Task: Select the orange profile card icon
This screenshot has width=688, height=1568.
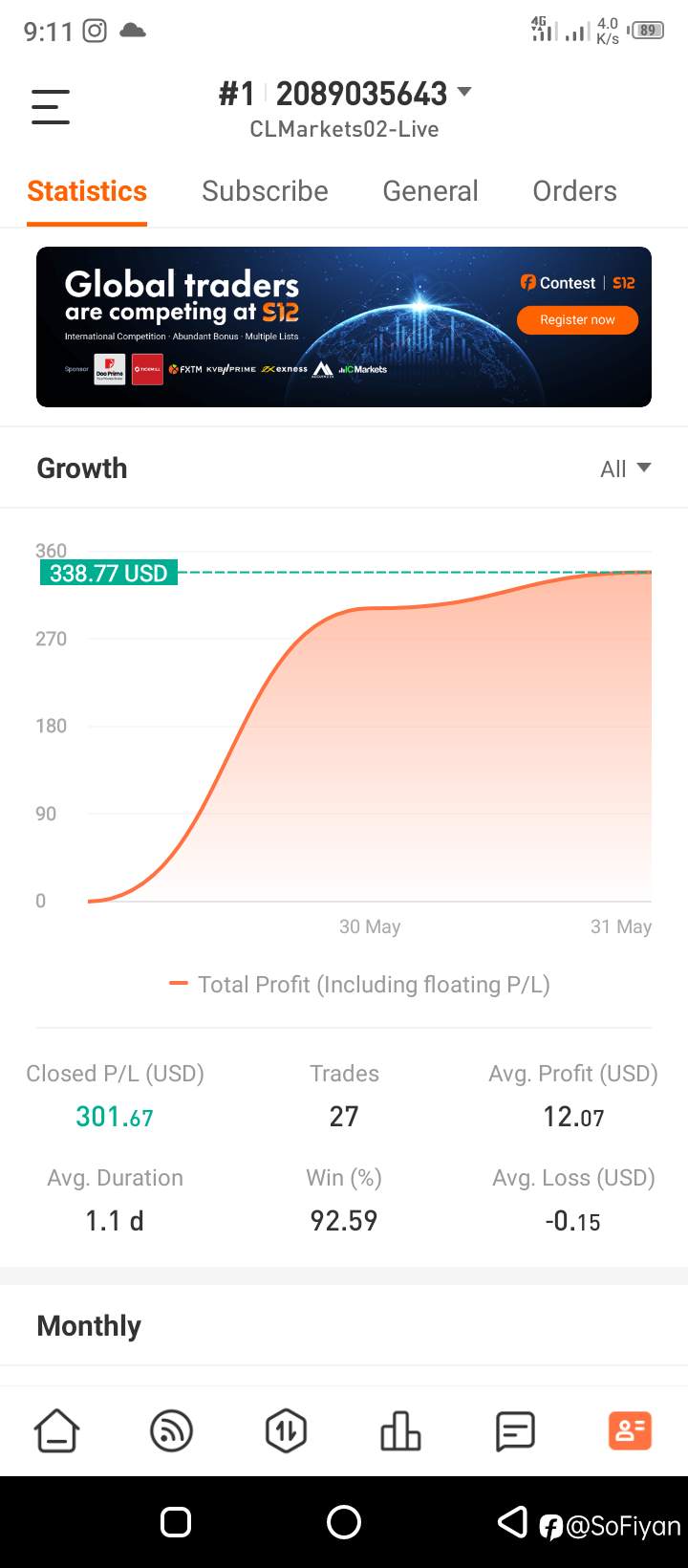Action: [630, 1431]
